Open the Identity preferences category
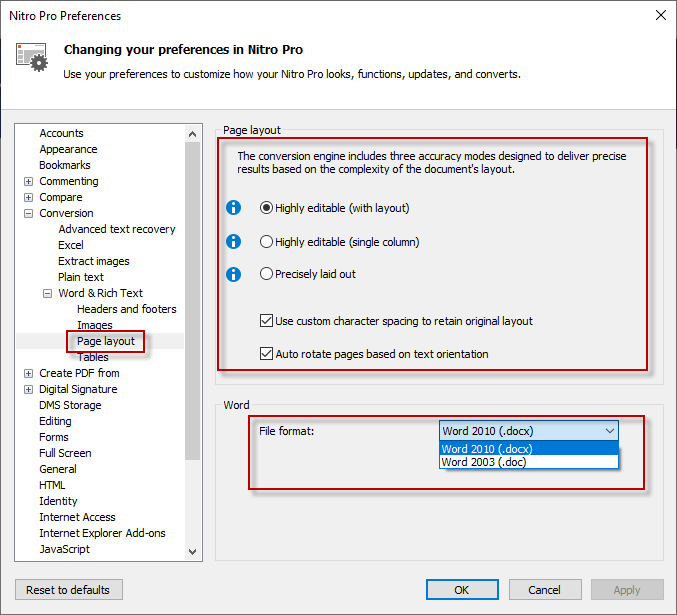 click(58, 501)
